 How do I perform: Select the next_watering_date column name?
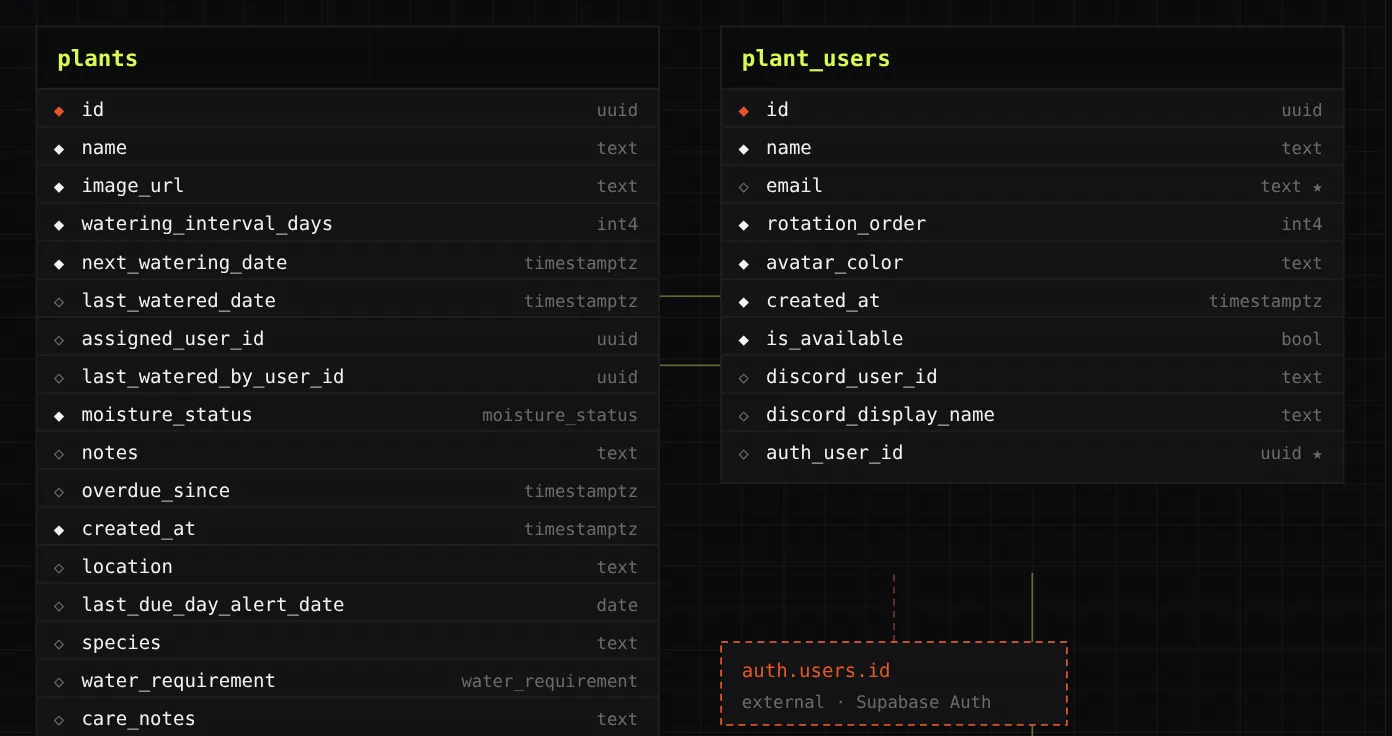(184, 263)
